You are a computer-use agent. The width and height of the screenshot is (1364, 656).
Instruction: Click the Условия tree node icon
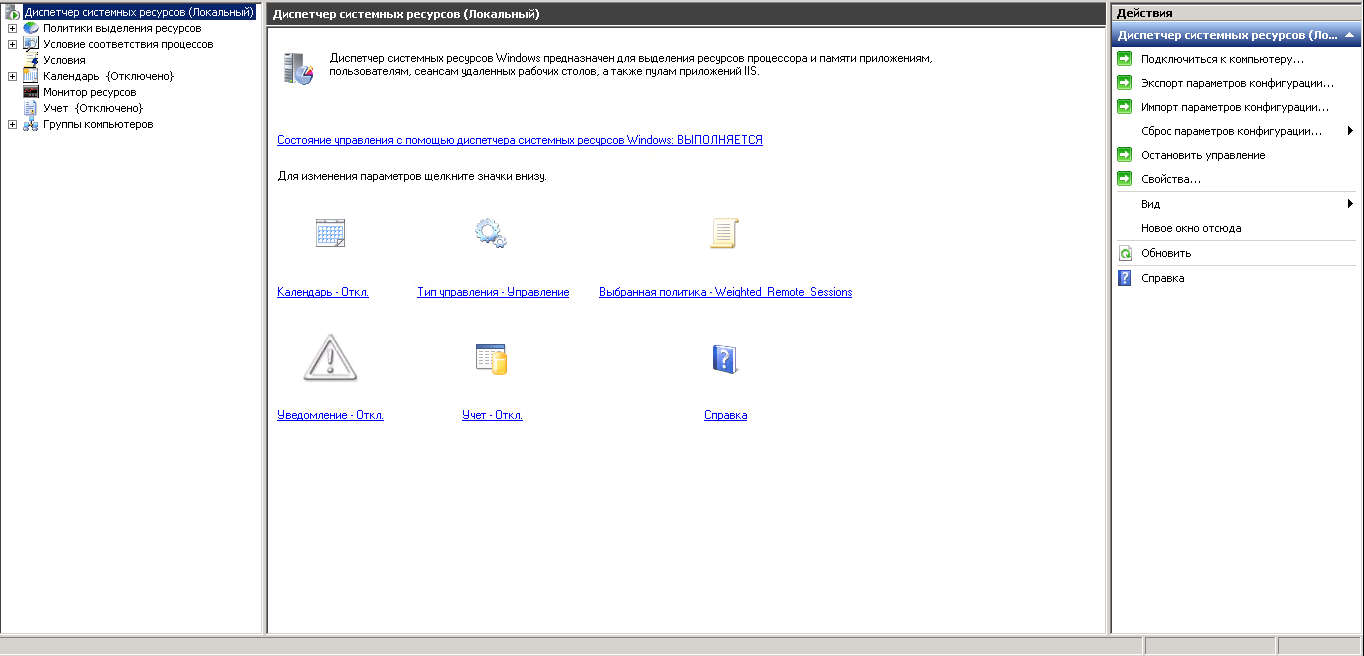point(31,60)
